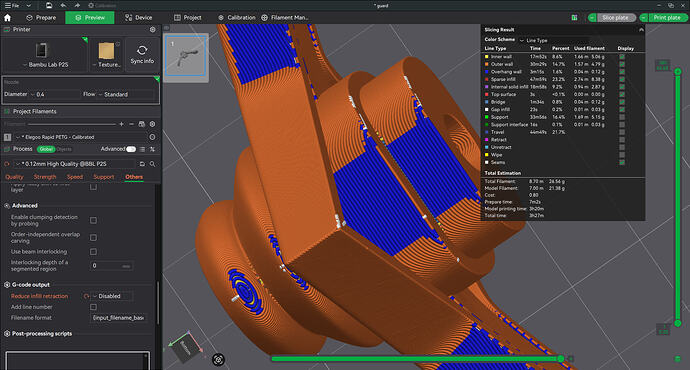Image resolution: width=690 pixels, height=370 pixels.
Task: Search process settings with magnifier
Action: [152, 164]
